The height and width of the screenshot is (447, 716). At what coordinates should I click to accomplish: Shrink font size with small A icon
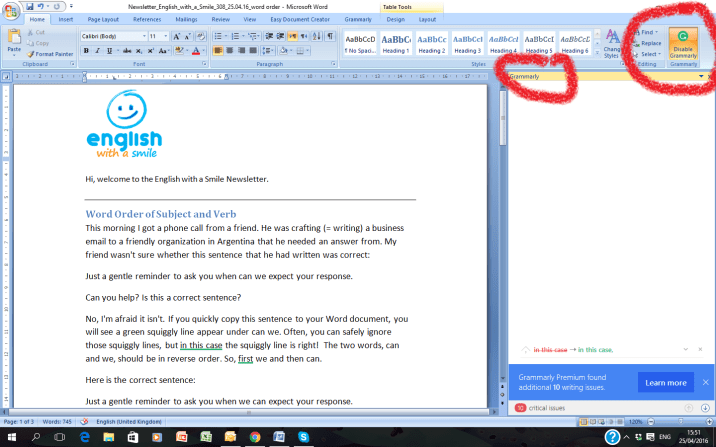pyautogui.click(x=187, y=36)
